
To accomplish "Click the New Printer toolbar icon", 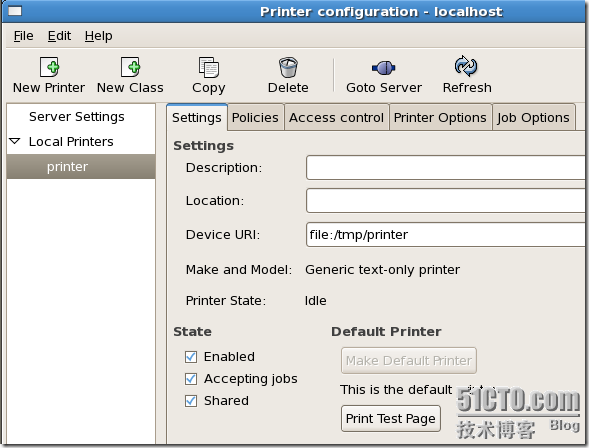I will pyautogui.click(x=49, y=67).
